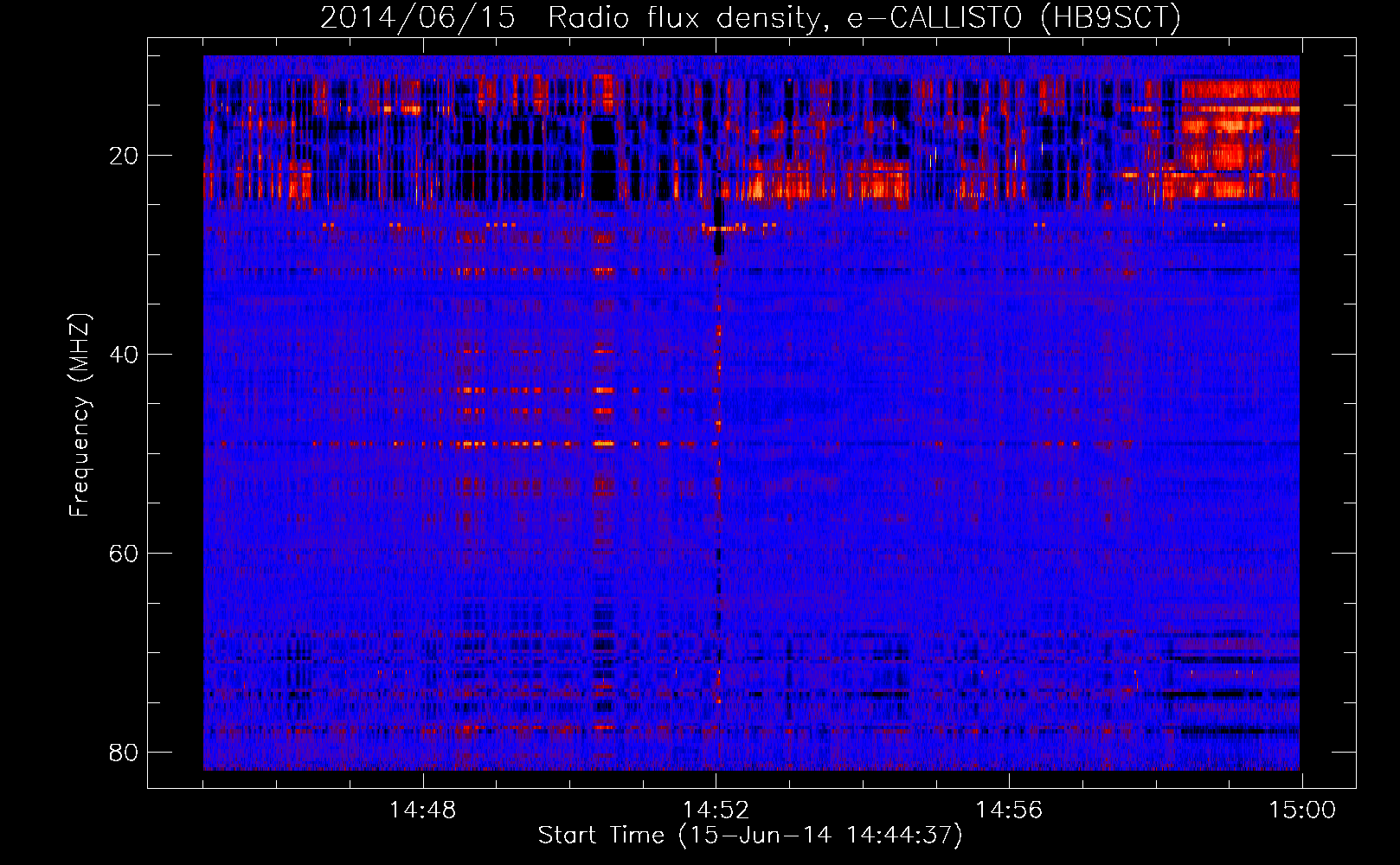The width and height of the screenshot is (1400, 865).
Task: Select the '40' frequency axis label
Action: coord(124,355)
